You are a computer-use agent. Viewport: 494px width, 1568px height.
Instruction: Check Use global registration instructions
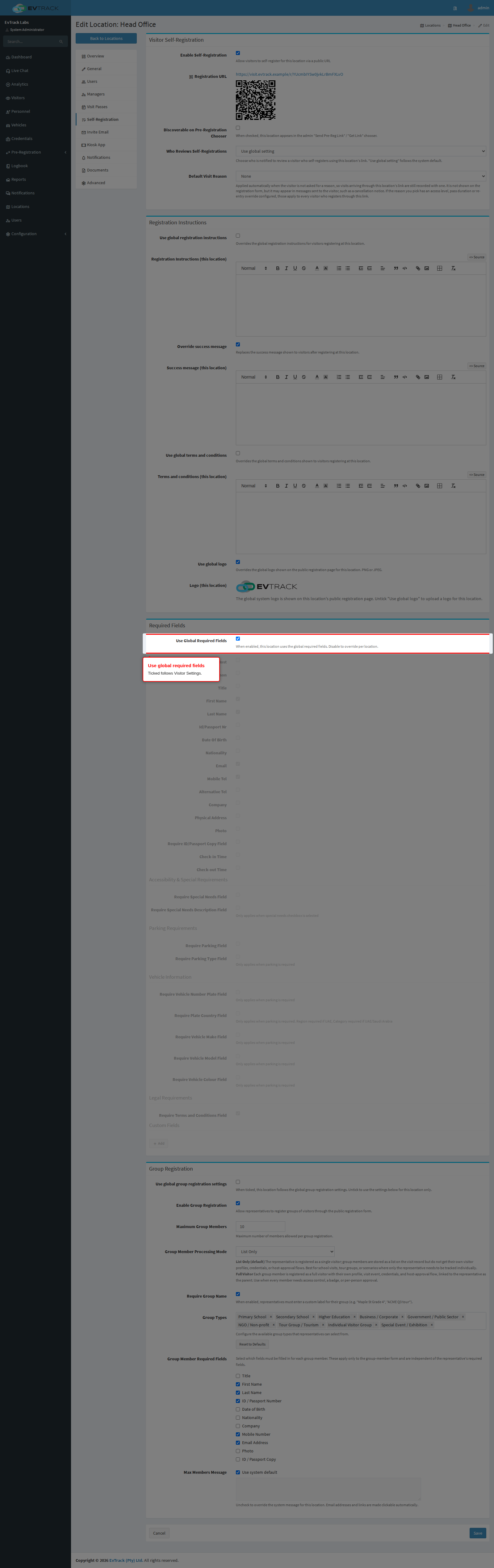[x=238, y=235]
